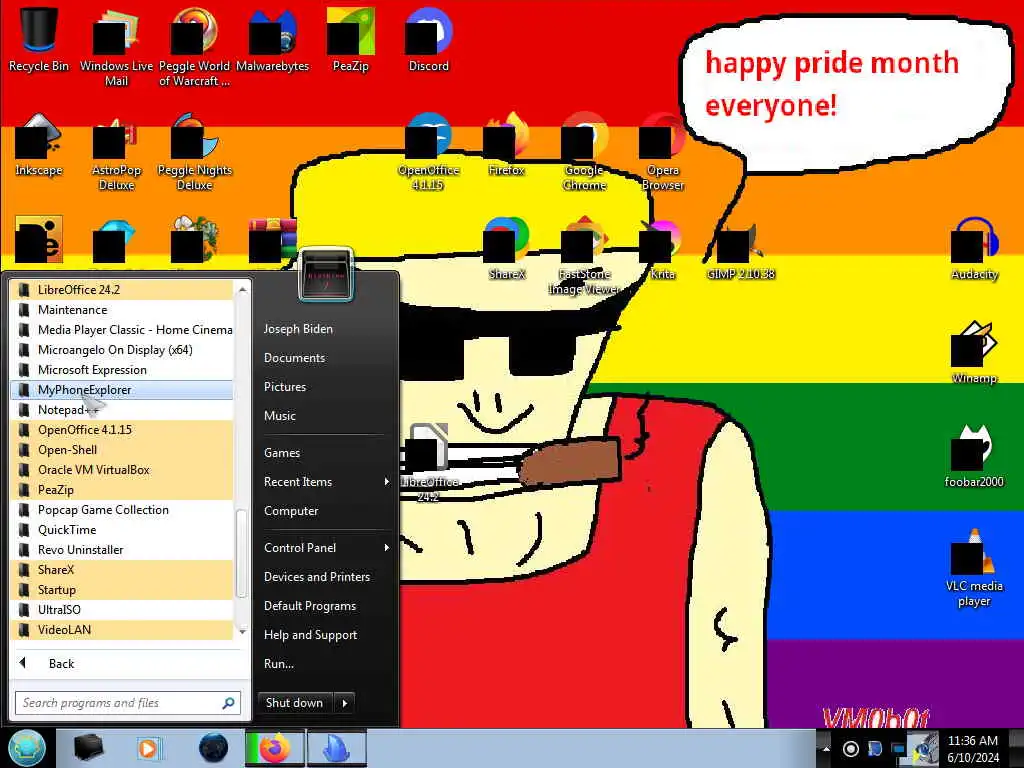Open GIMP 2.10.38 desktop icon

tap(741, 249)
